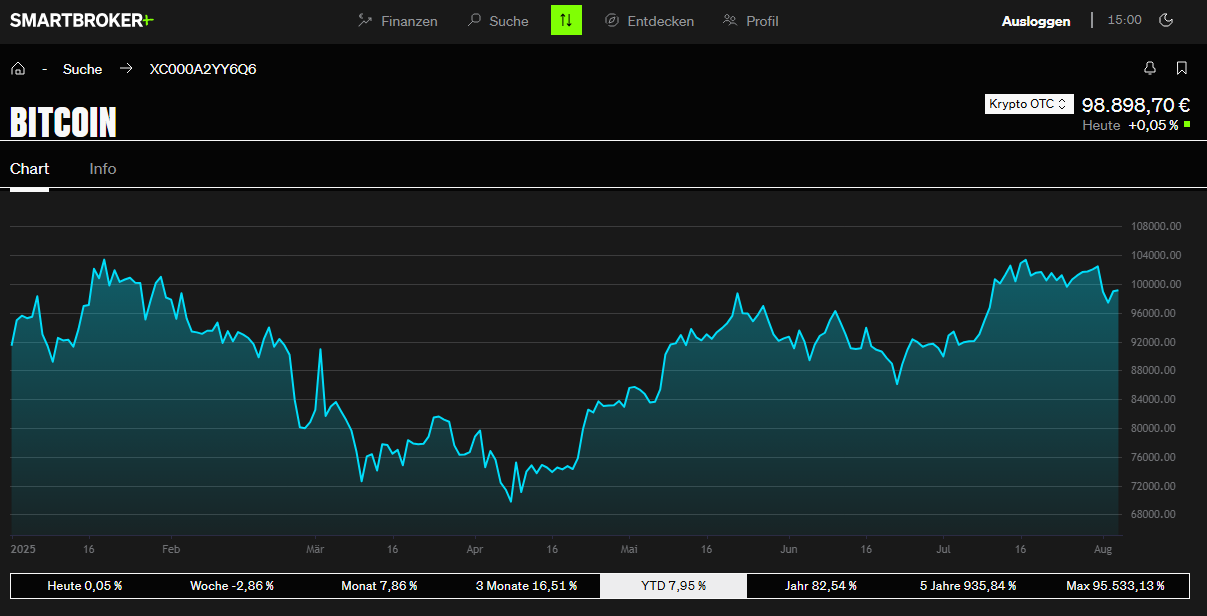This screenshot has width=1207, height=616.
Task: Click the green trade arrows icon
Action: coord(566,20)
